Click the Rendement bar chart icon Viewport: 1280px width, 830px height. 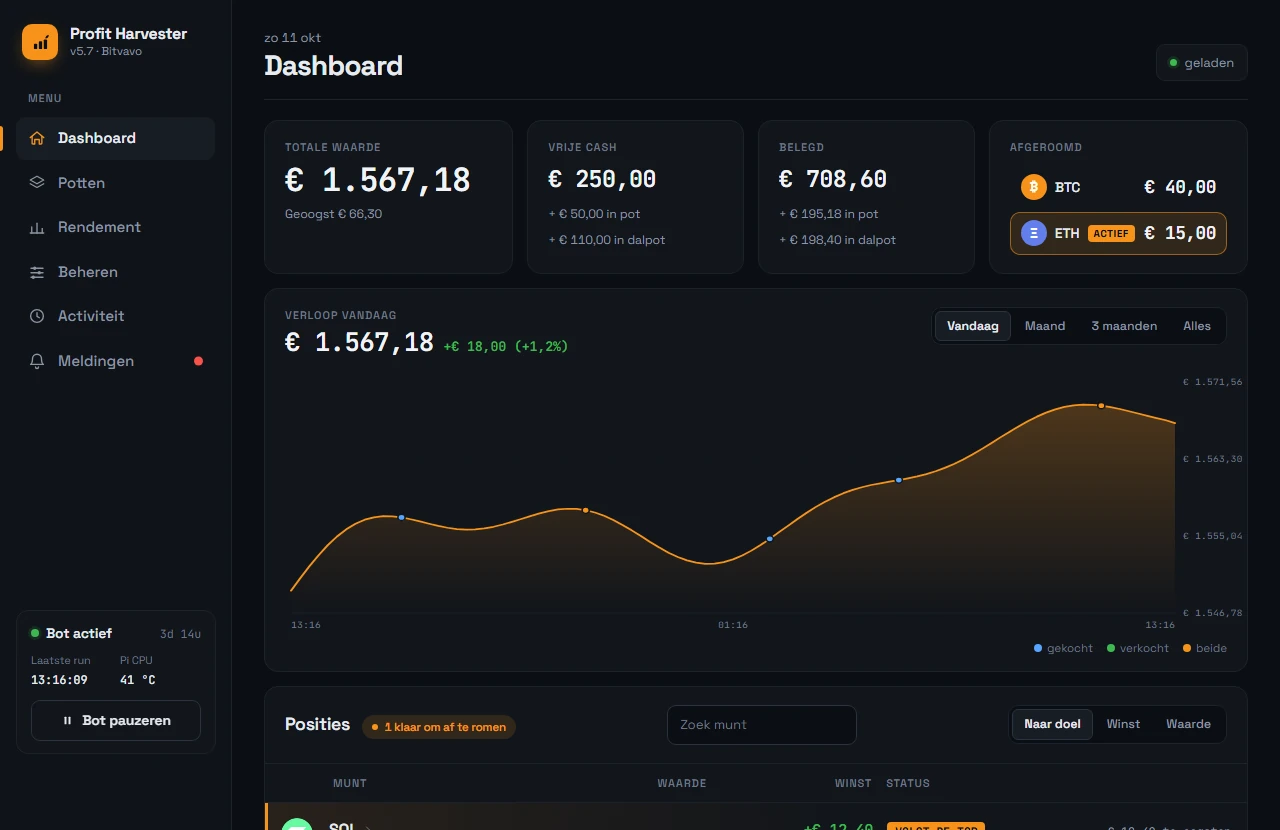[x=37, y=227]
